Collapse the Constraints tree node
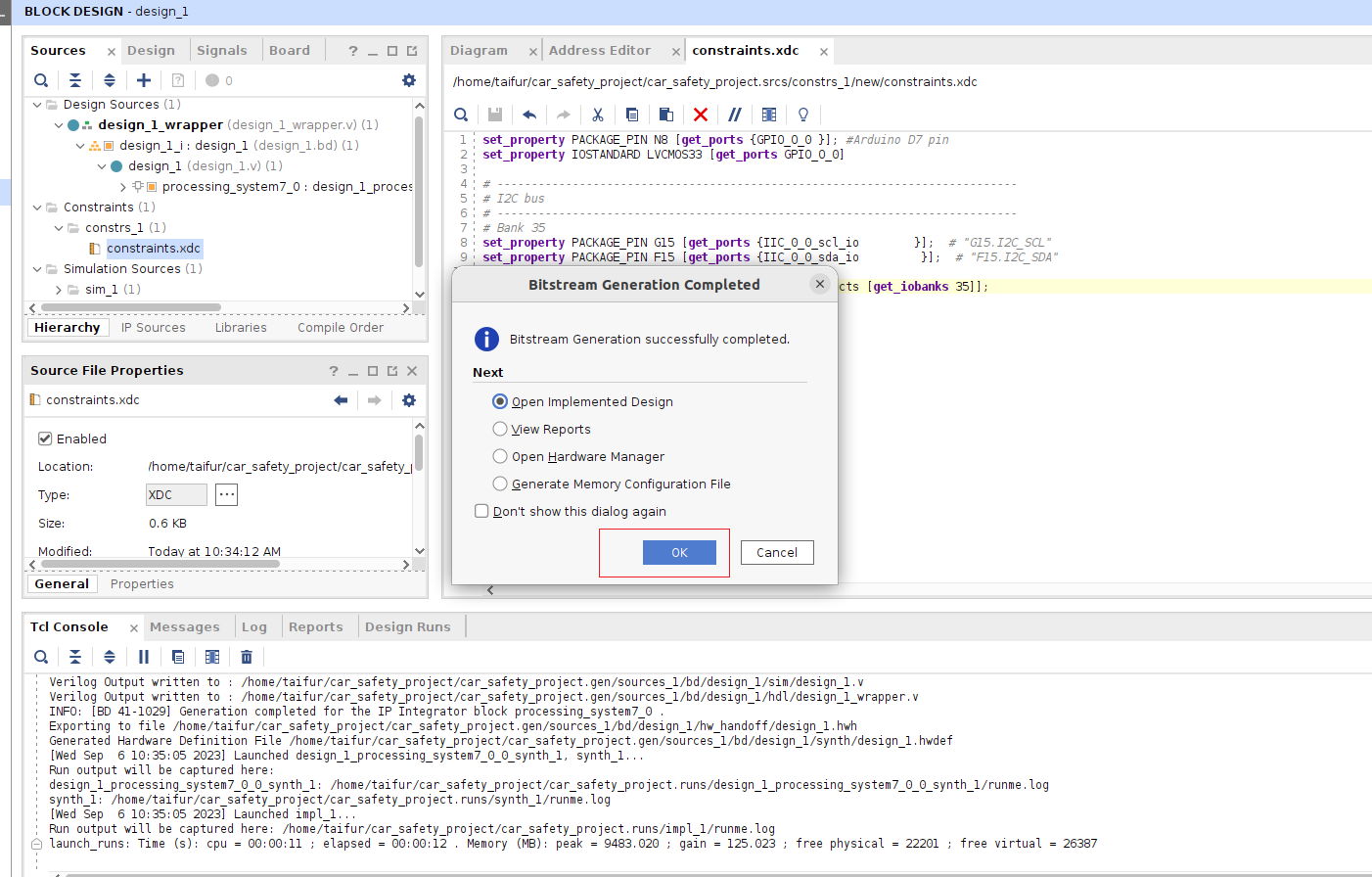 pyautogui.click(x=37, y=208)
